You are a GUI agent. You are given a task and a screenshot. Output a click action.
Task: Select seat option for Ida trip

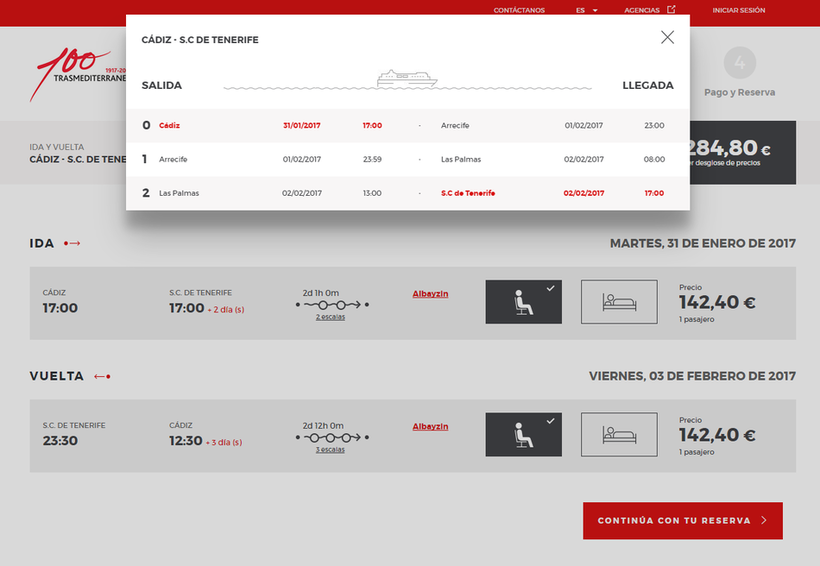(523, 302)
